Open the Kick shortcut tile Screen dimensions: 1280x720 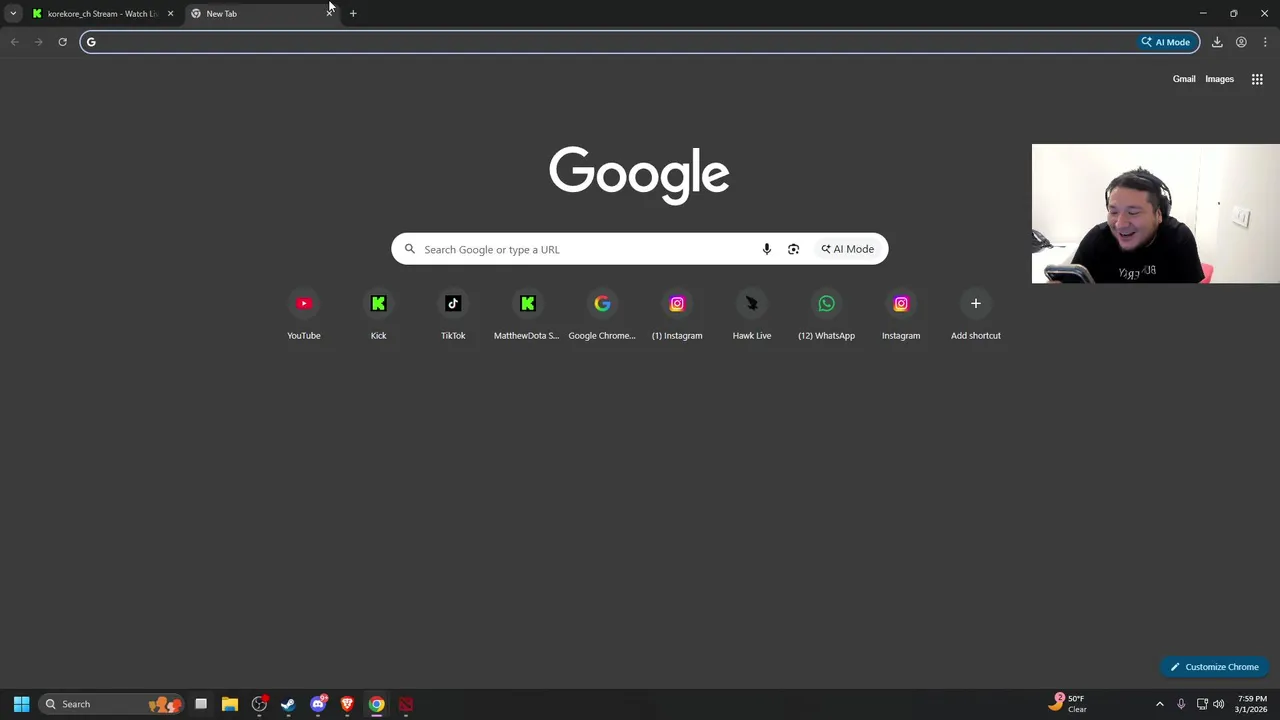tap(378, 315)
